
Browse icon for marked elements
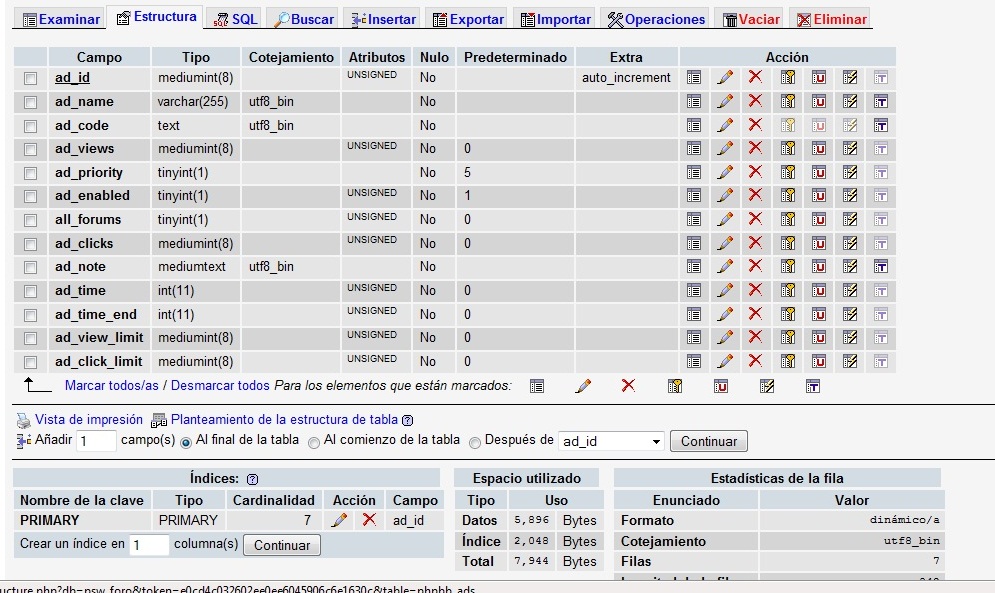click(x=537, y=386)
